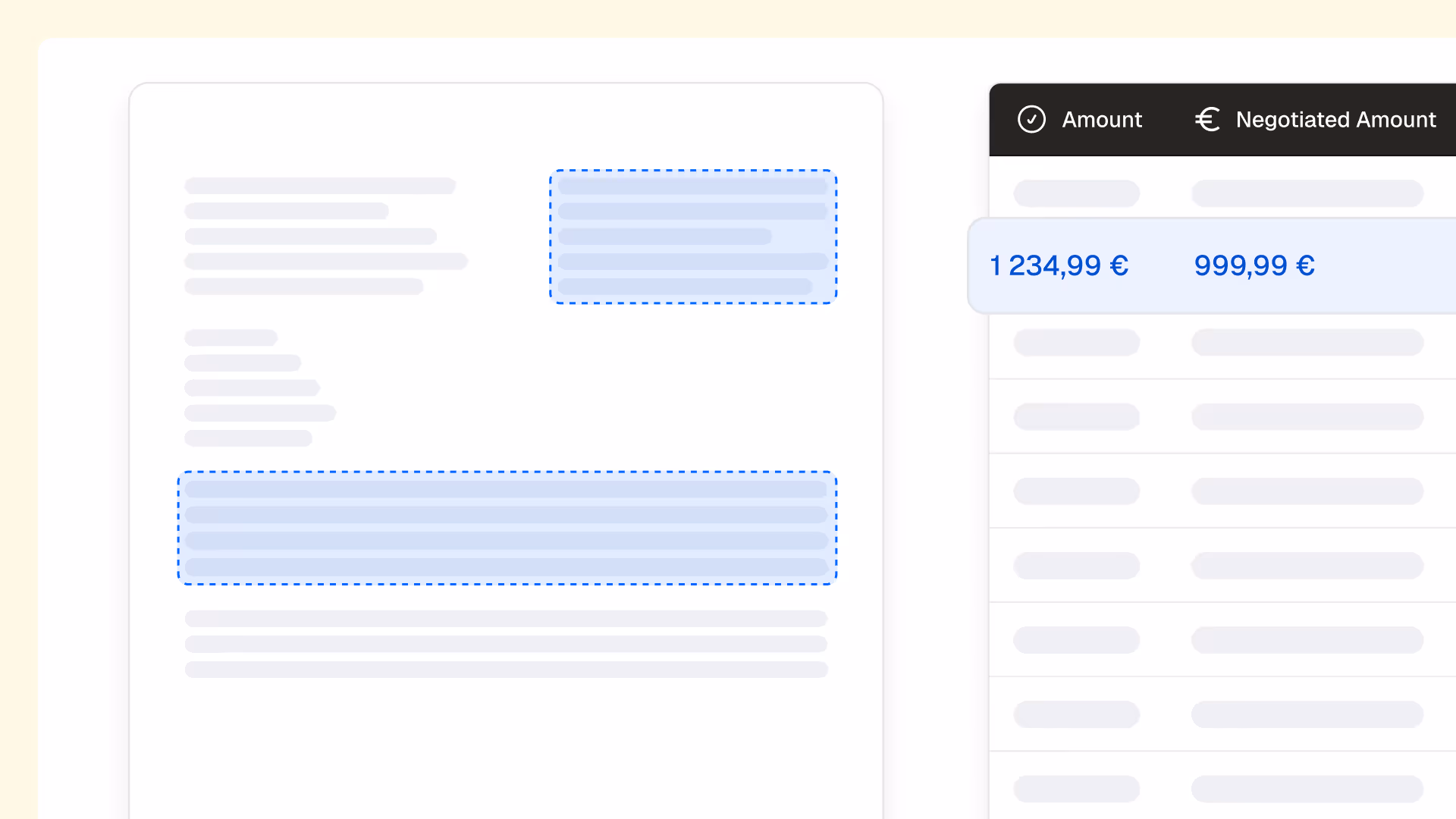The width and height of the screenshot is (1456, 819).
Task: Click the first placeholder row above highlighted amounts
Action: [x=1221, y=193]
